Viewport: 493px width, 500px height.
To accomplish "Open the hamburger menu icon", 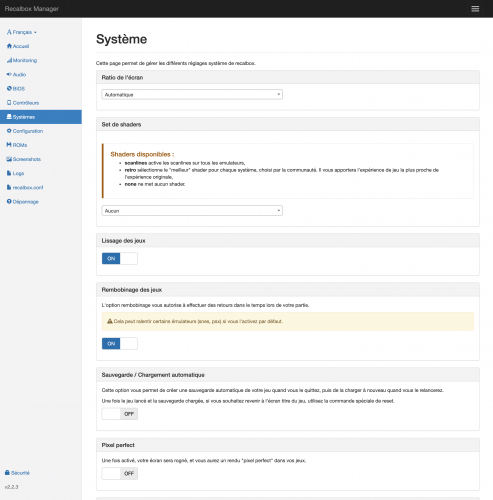I will (x=475, y=9).
